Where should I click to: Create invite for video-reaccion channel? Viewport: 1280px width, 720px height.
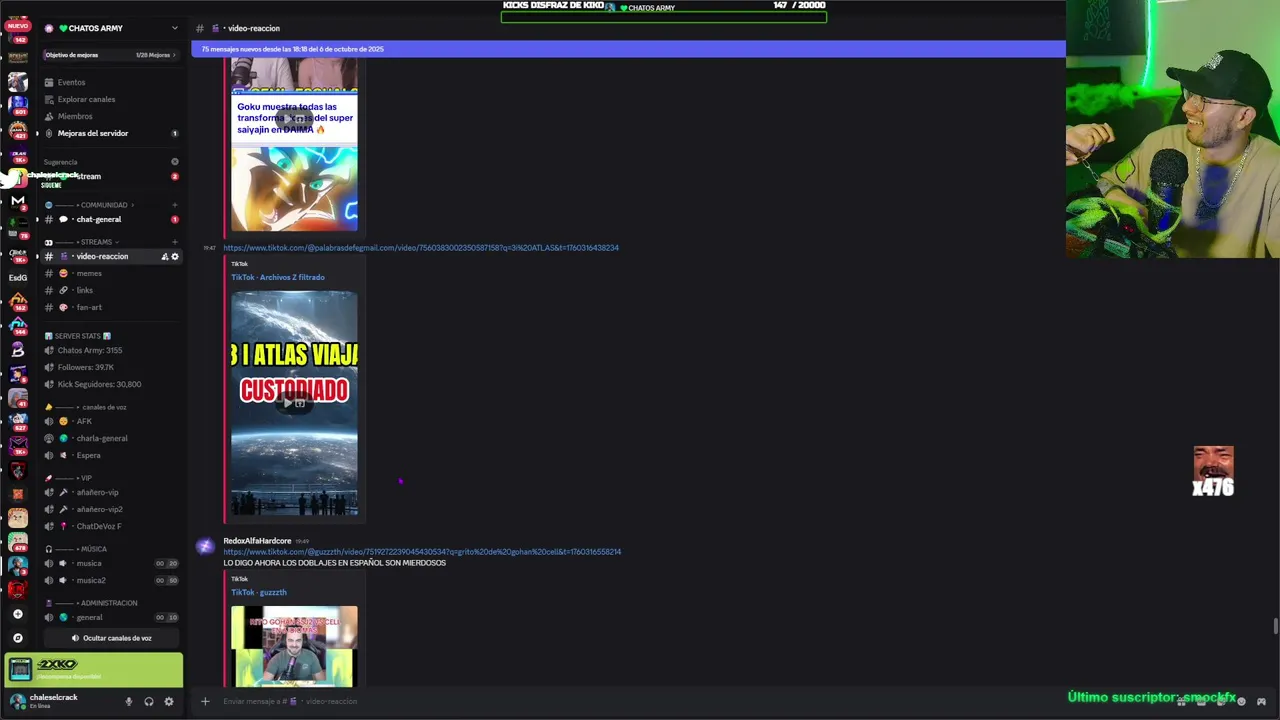pos(165,257)
